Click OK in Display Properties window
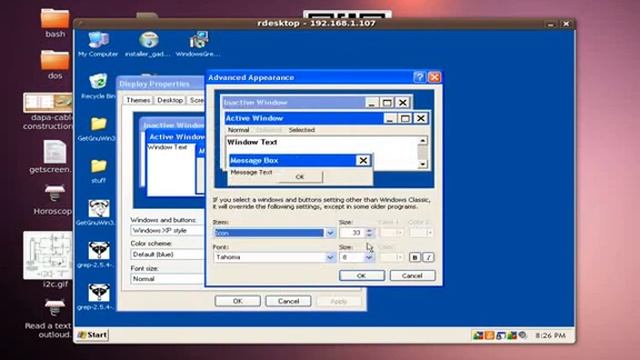 [238, 301]
